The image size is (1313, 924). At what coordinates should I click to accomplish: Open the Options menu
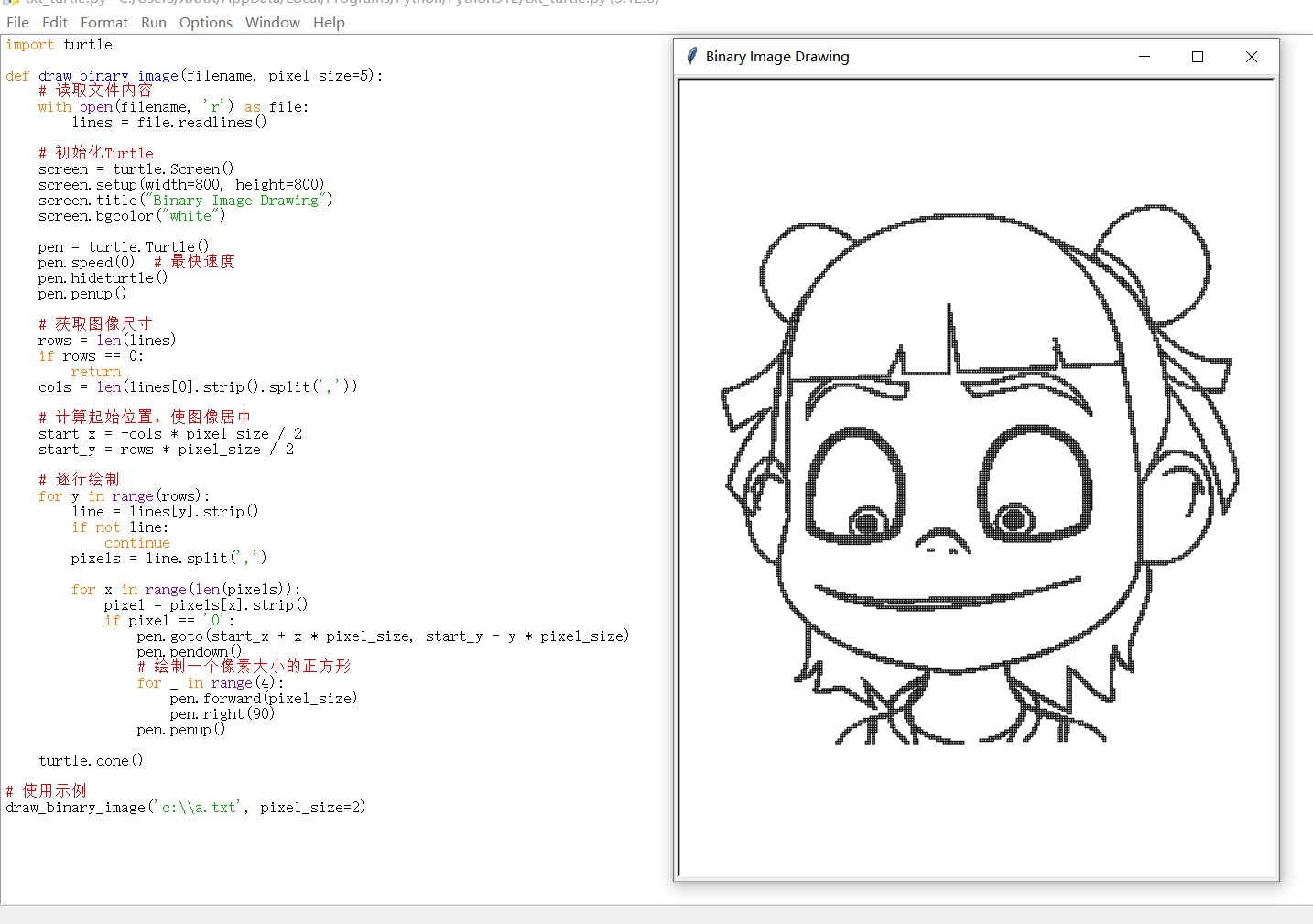206,22
